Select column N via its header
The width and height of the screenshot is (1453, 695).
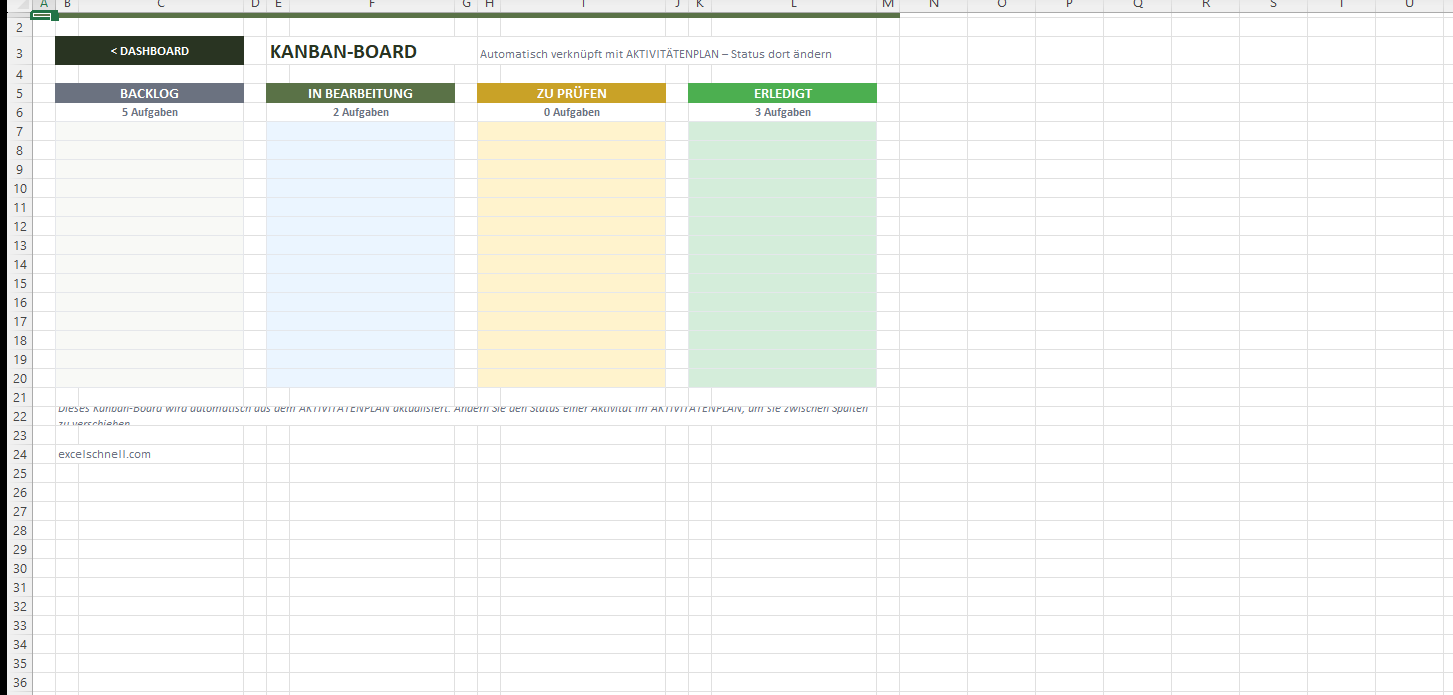(x=933, y=5)
